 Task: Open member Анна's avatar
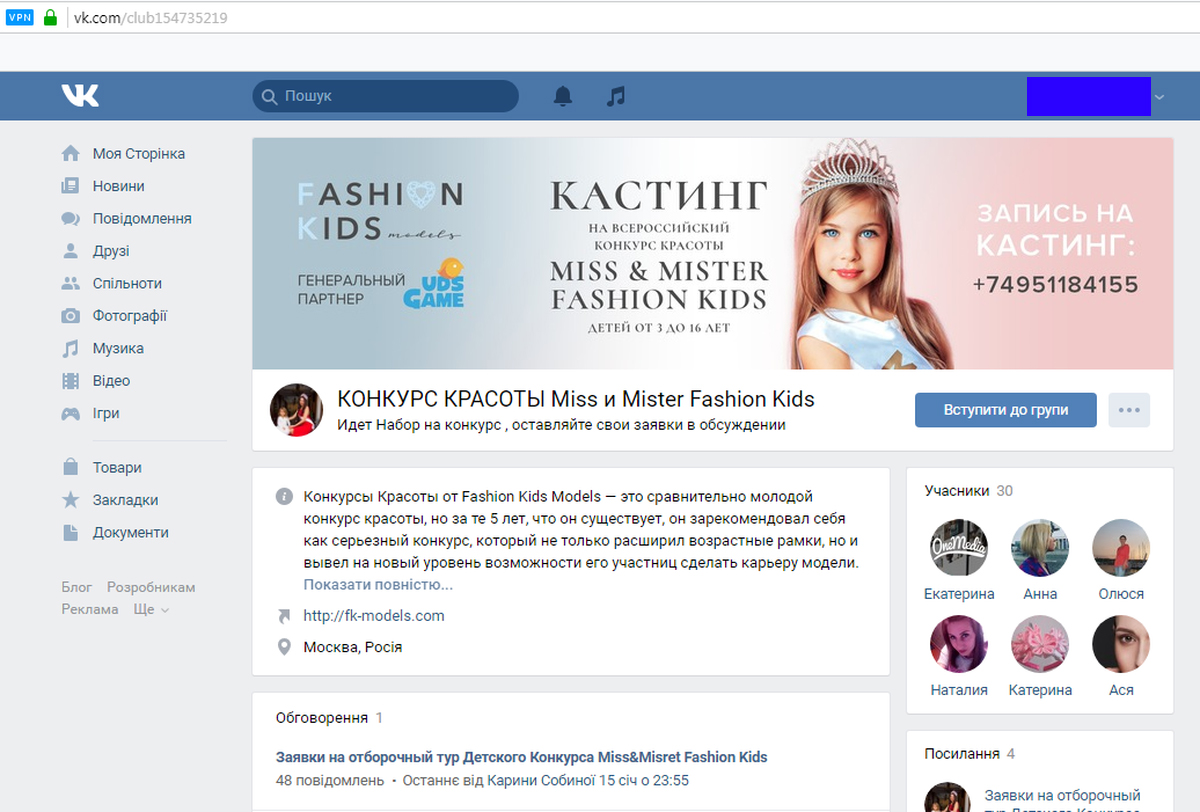pos(1040,548)
